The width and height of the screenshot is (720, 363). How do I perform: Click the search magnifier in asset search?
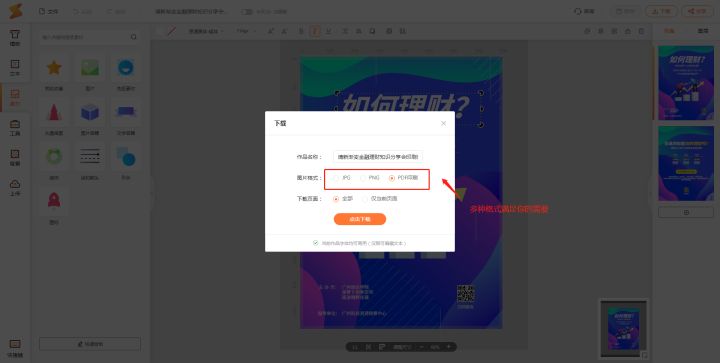tap(134, 37)
